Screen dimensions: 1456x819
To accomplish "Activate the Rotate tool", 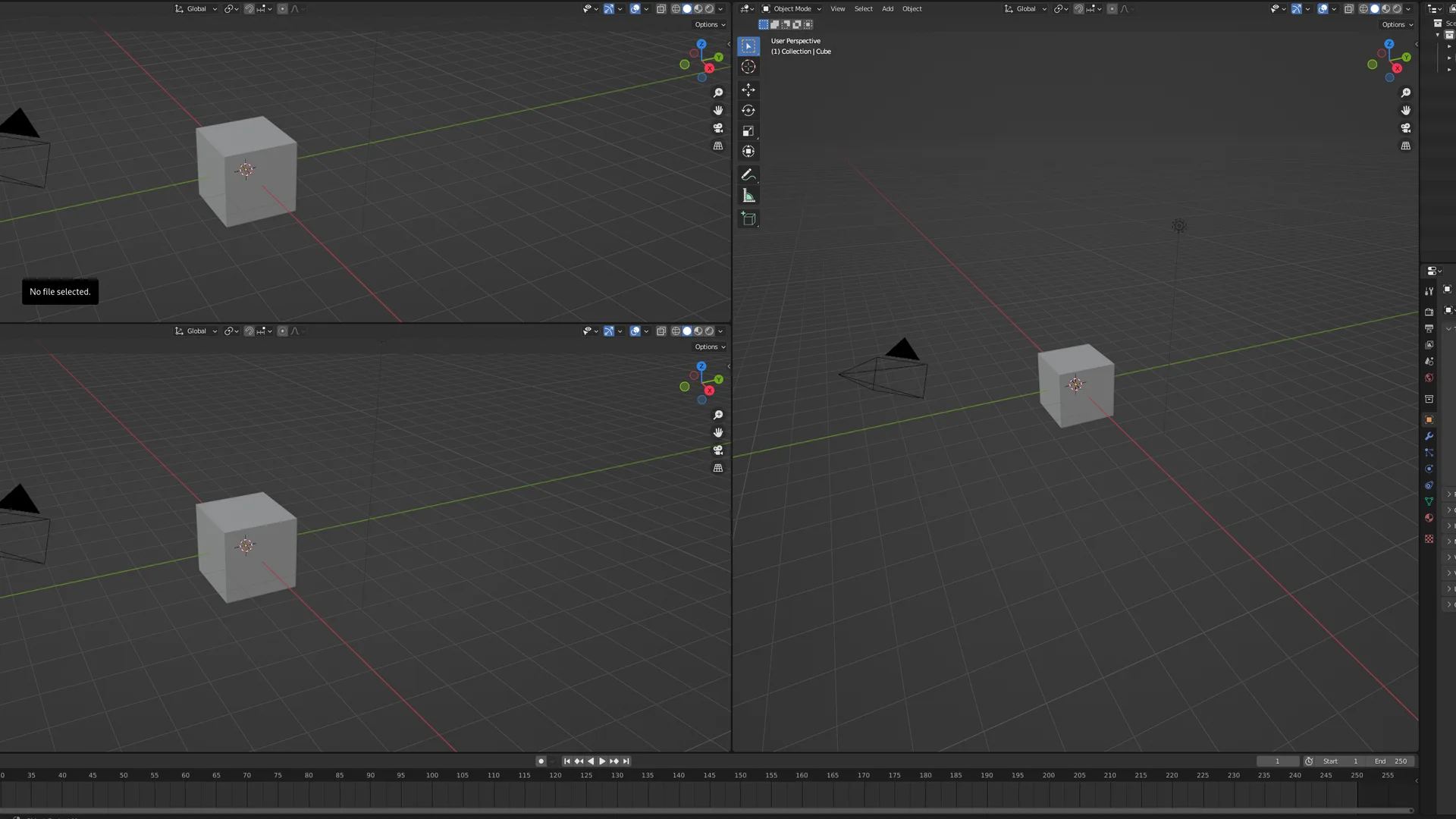I will (x=748, y=110).
